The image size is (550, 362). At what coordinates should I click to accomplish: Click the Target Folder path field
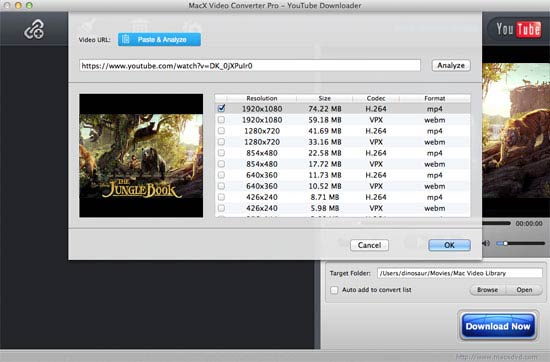click(x=460, y=273)
